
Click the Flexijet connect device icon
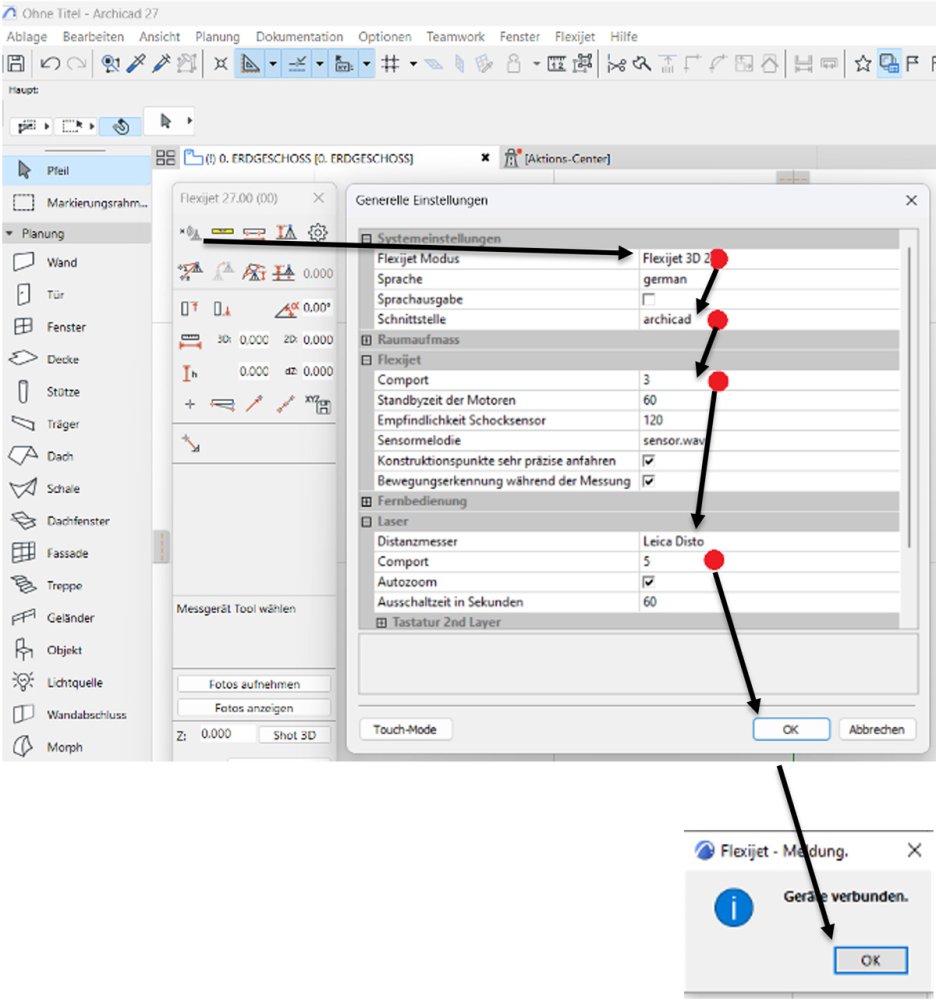point(190,232)
